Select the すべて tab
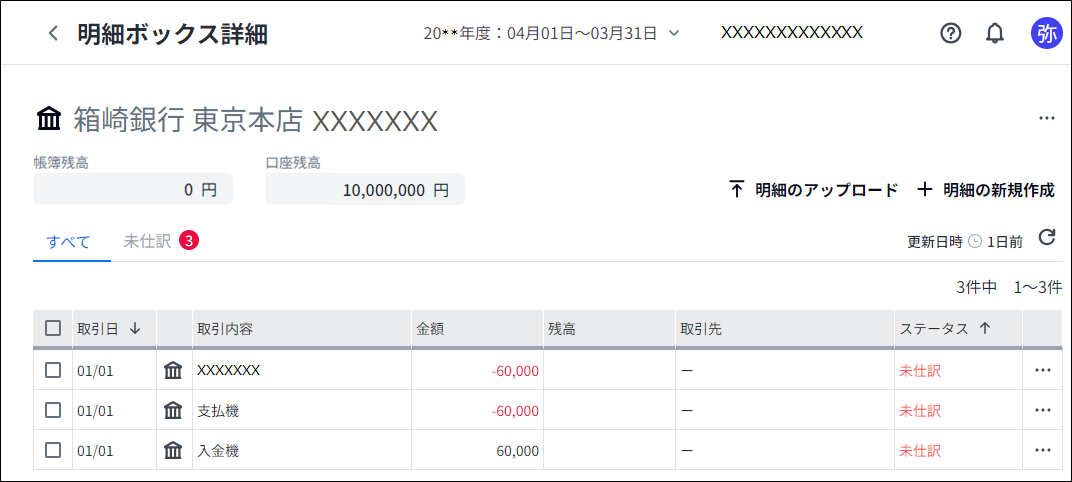The width and height of the screenshot is (1072, 482). (x=68, y=241)
